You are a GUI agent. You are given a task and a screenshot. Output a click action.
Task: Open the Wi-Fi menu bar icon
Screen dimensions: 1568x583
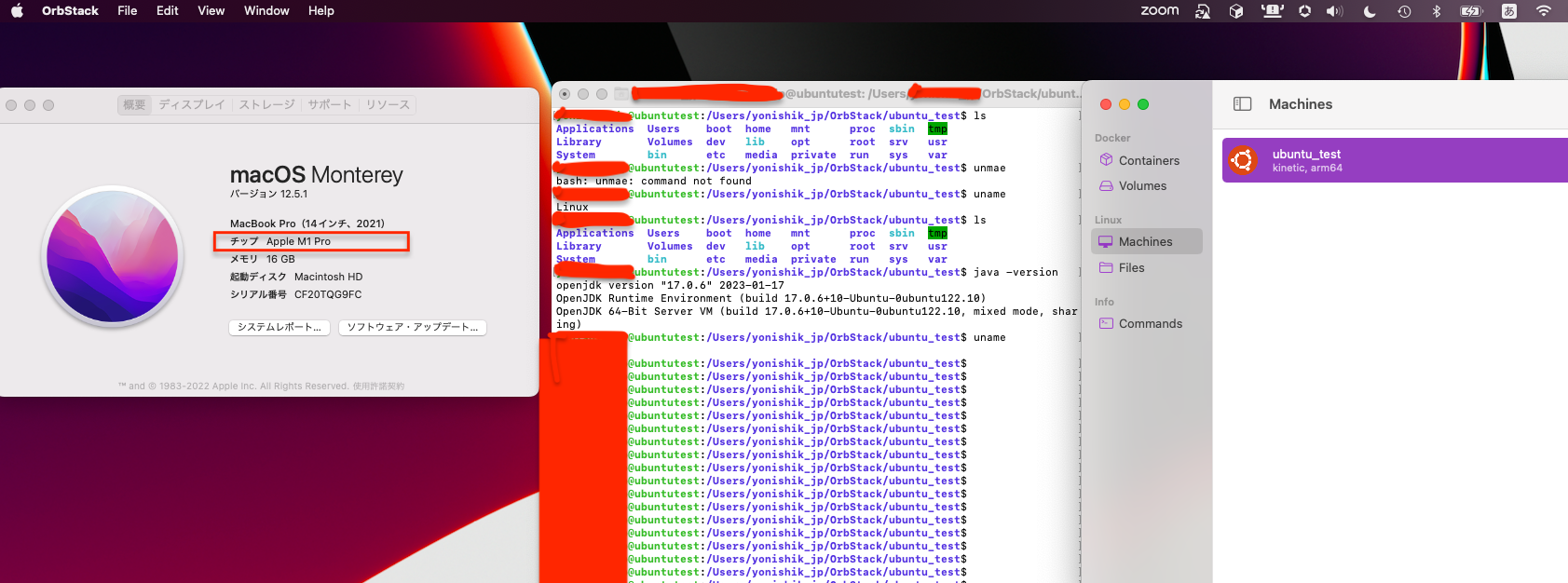tap(1544, 11)
